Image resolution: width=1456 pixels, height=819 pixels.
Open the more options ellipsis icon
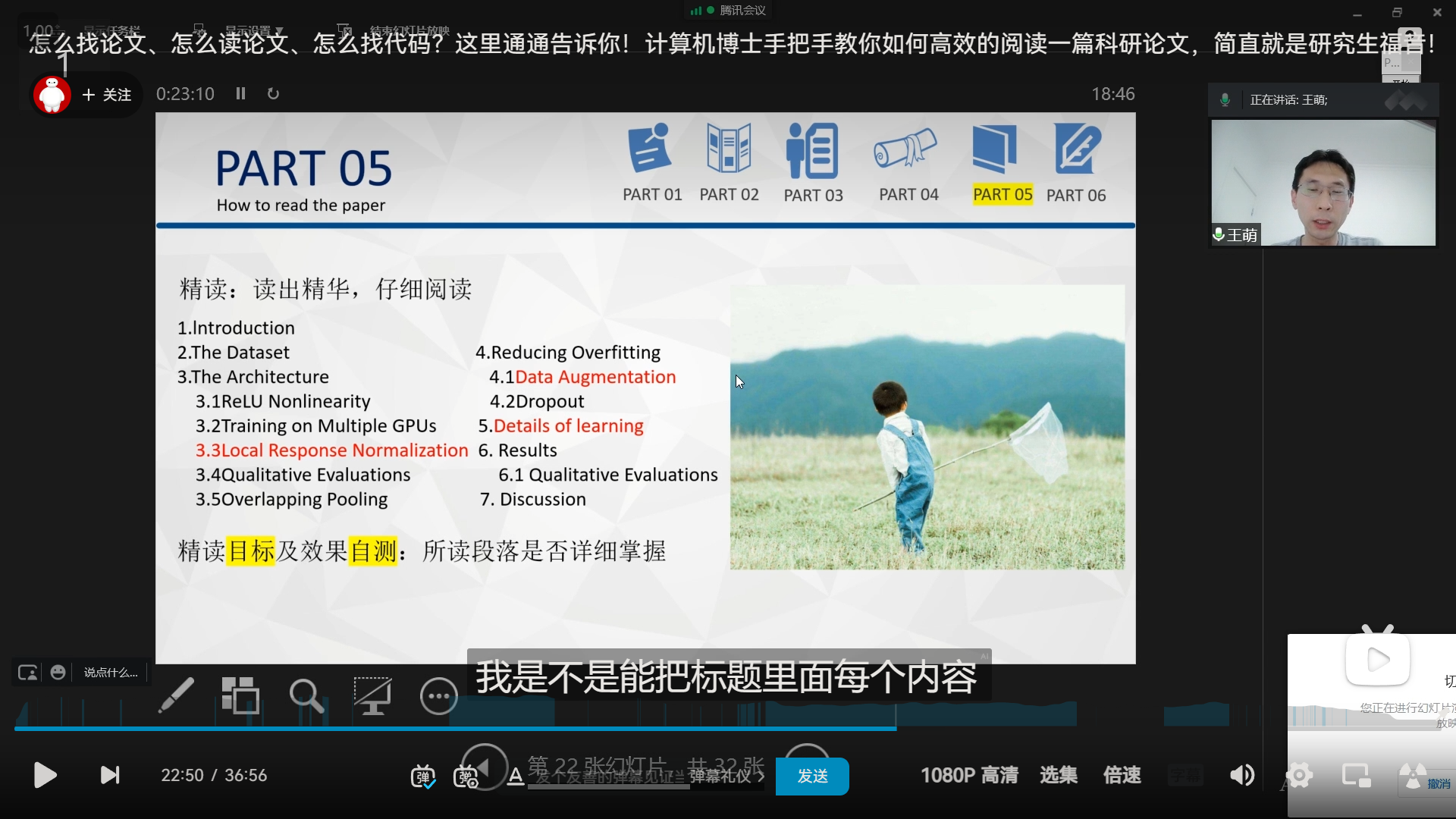[x=439, y=696]
